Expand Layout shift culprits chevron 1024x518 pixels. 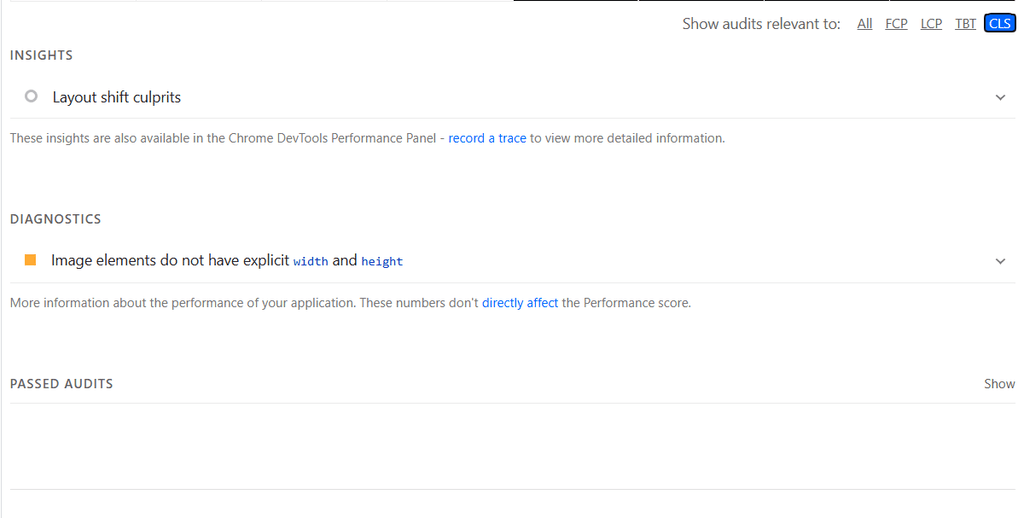tap(1000, 97)
